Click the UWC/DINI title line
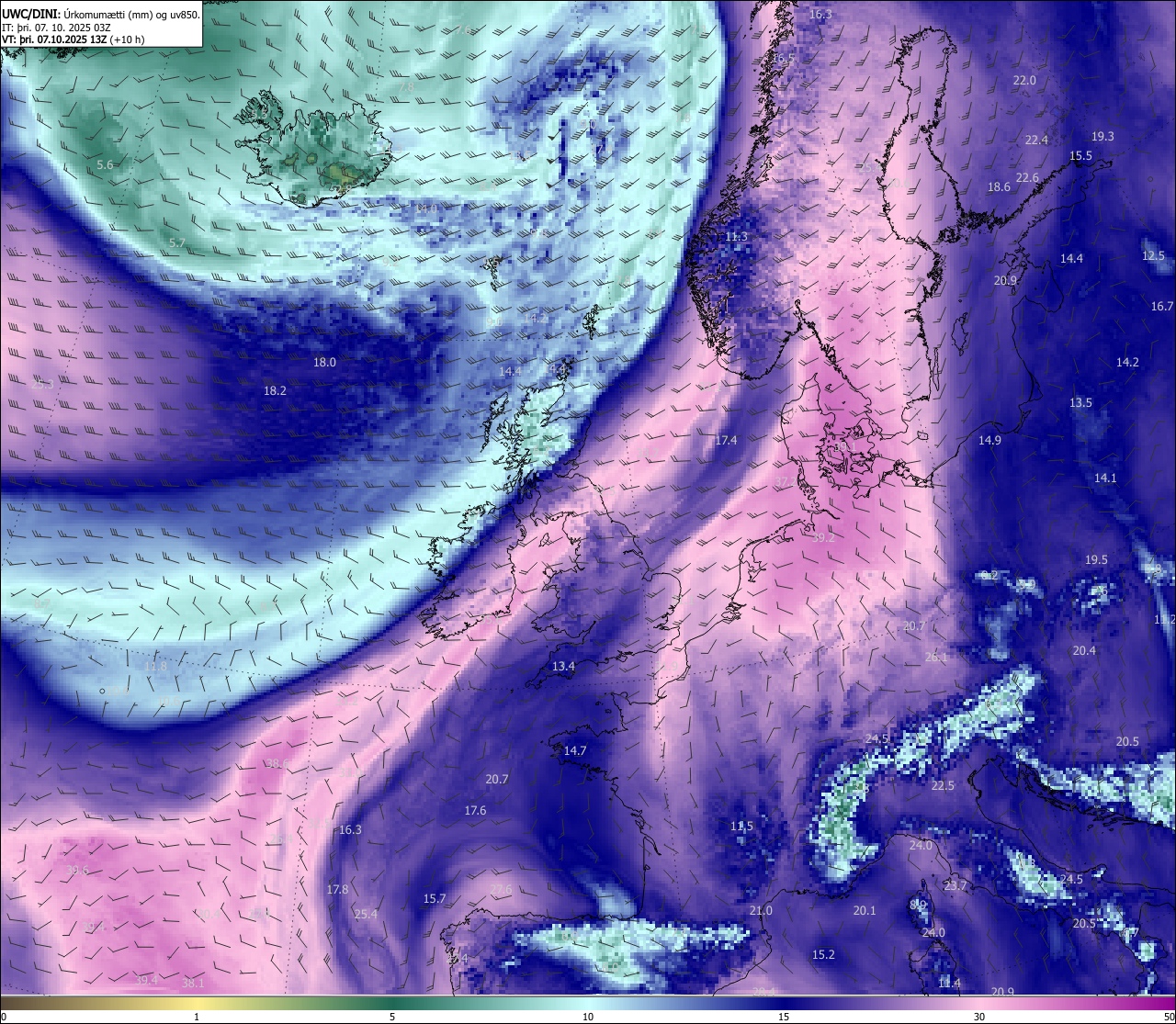1176x1024 pixels. click(x=100, y=15)
